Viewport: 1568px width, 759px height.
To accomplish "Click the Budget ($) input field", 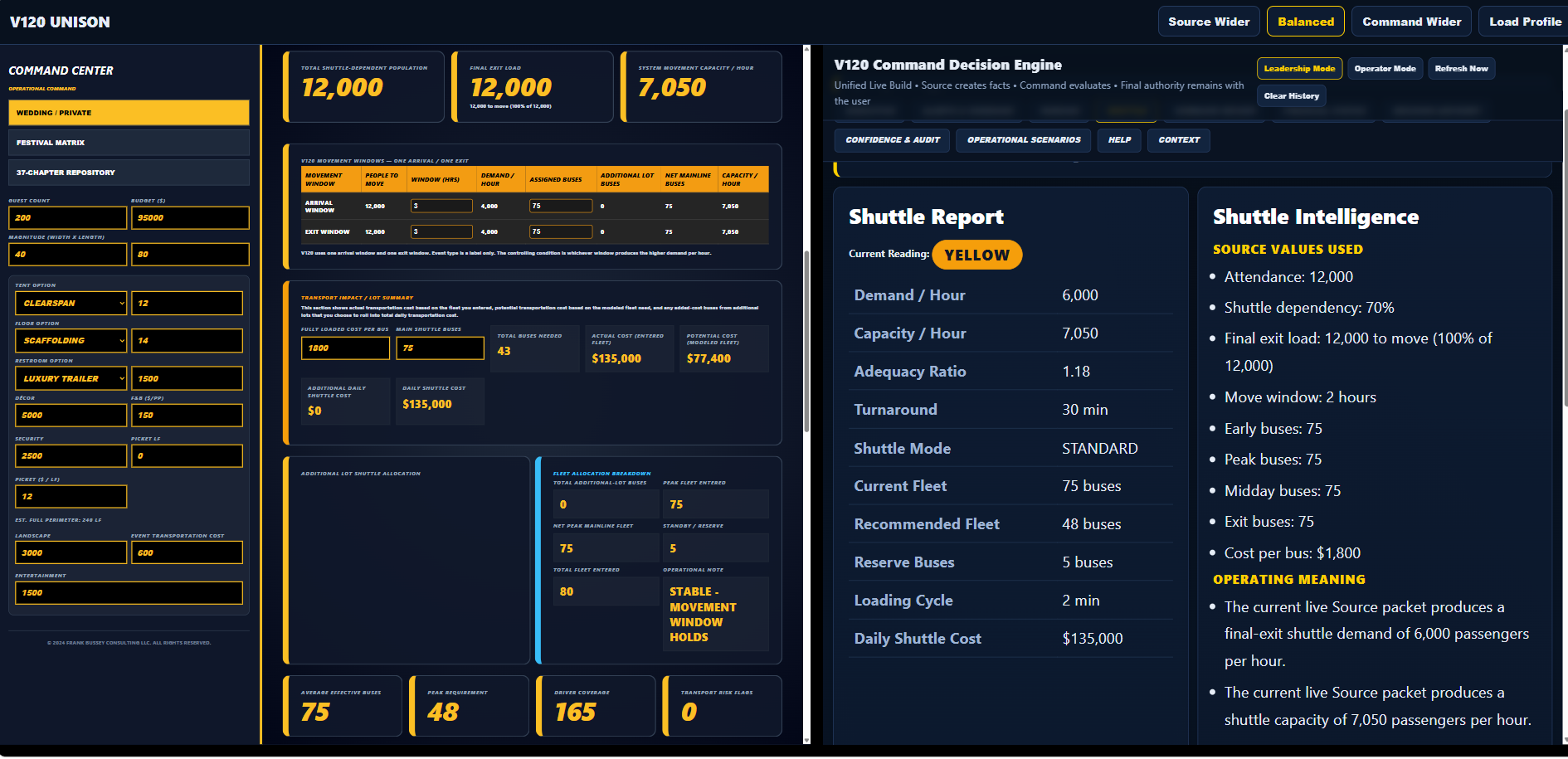I will coord(190,218).
